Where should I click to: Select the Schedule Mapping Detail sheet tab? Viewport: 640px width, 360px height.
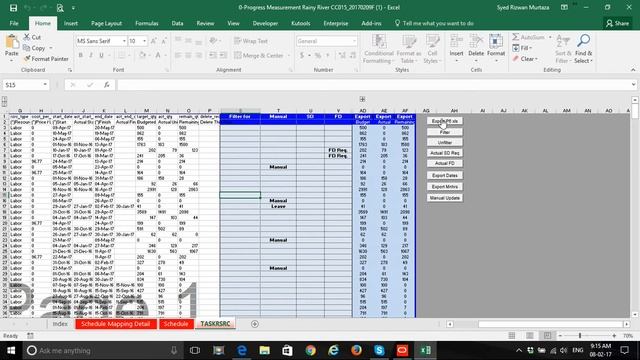coord(116,324)
